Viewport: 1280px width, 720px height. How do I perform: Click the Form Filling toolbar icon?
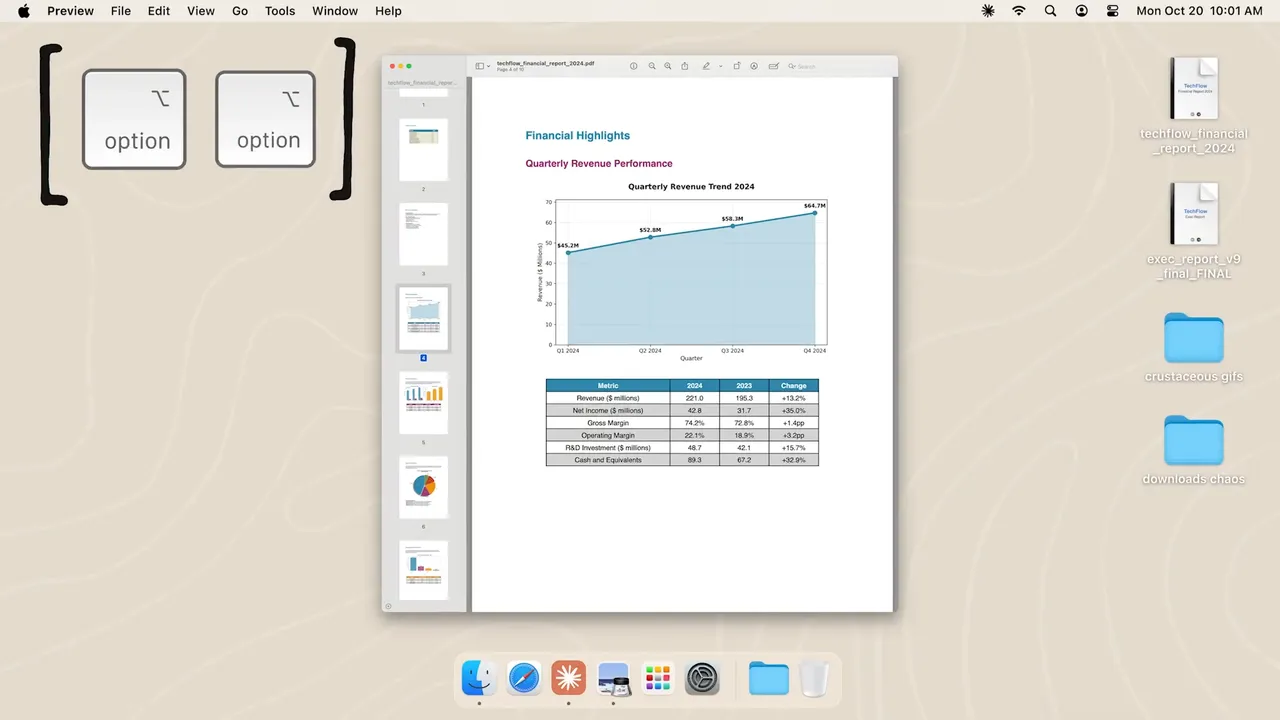pos(773,66)
